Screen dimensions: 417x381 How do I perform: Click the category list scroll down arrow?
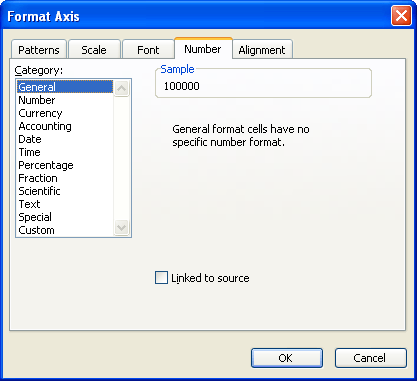(x=121, y=228)
